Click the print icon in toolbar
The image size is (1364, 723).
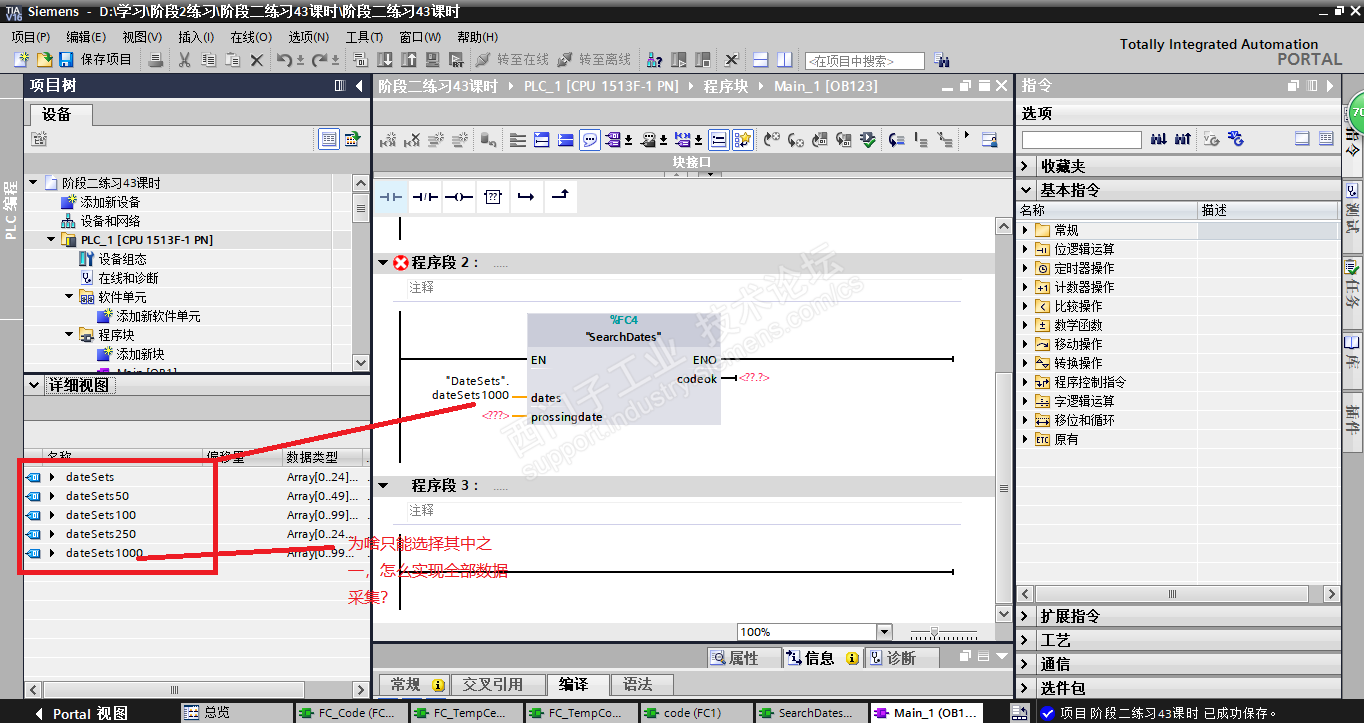click(155, 60)
